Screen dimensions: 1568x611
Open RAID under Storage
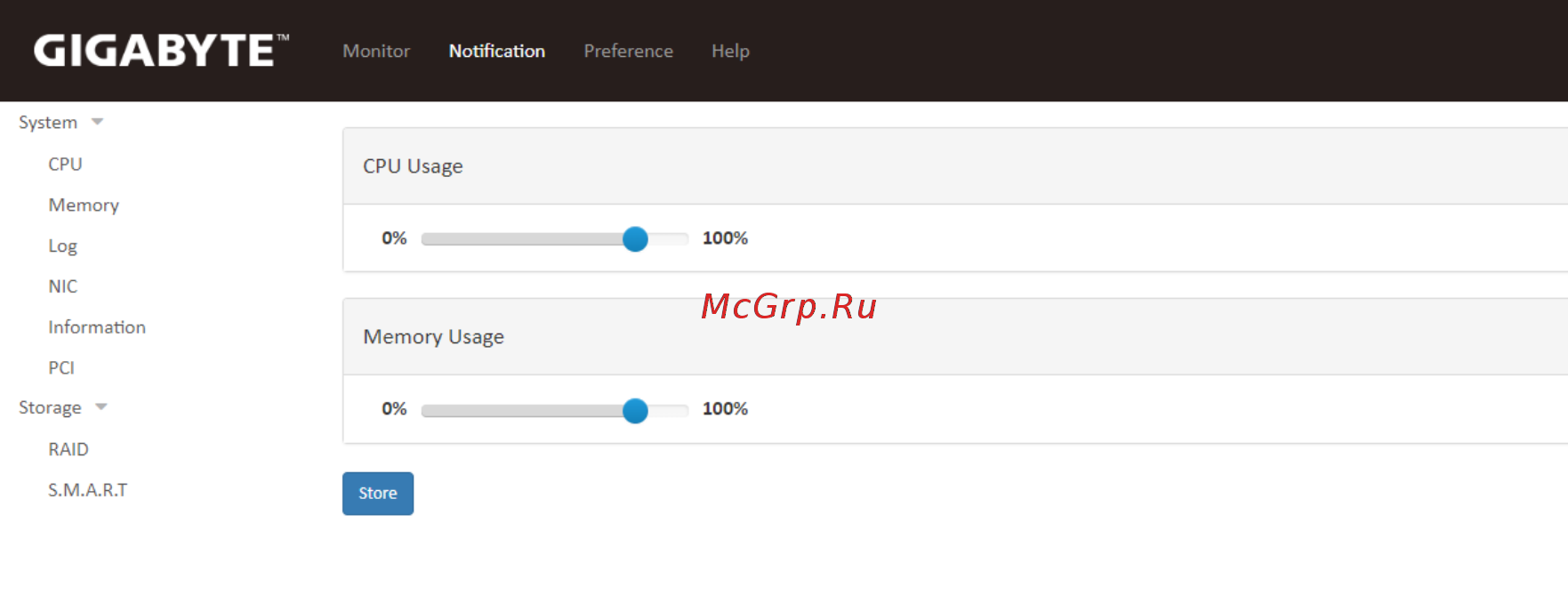point(68,449)
